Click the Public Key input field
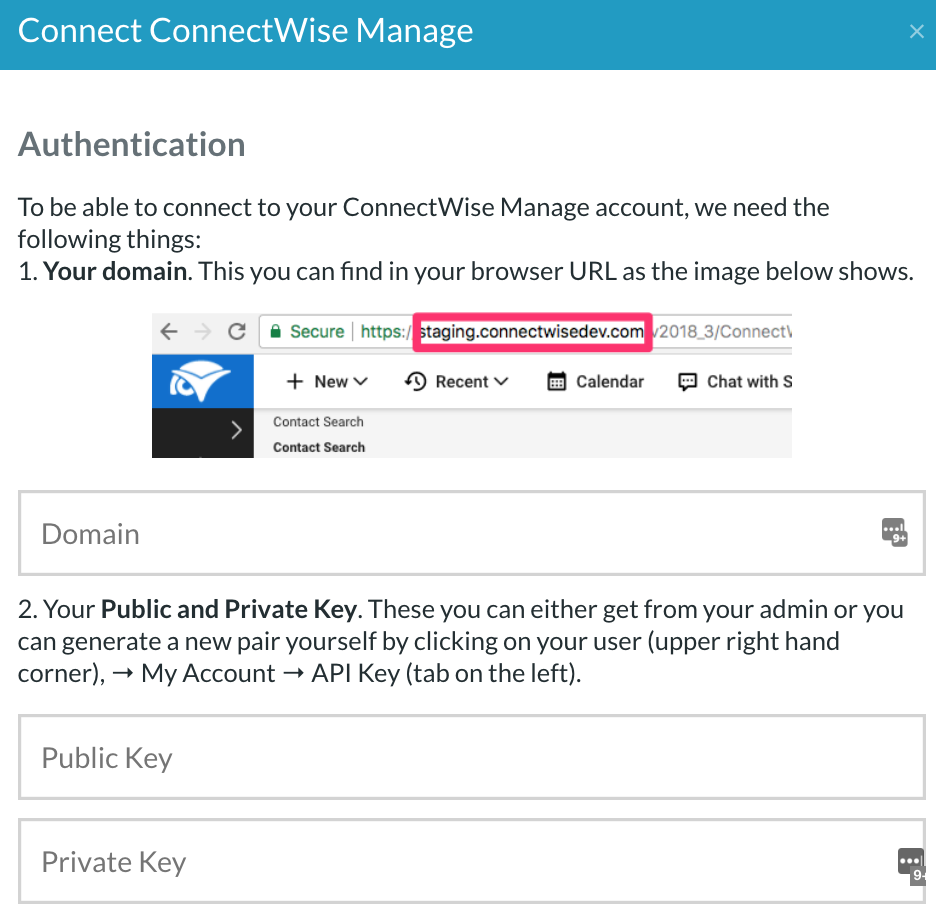 (x=472, y=757)
